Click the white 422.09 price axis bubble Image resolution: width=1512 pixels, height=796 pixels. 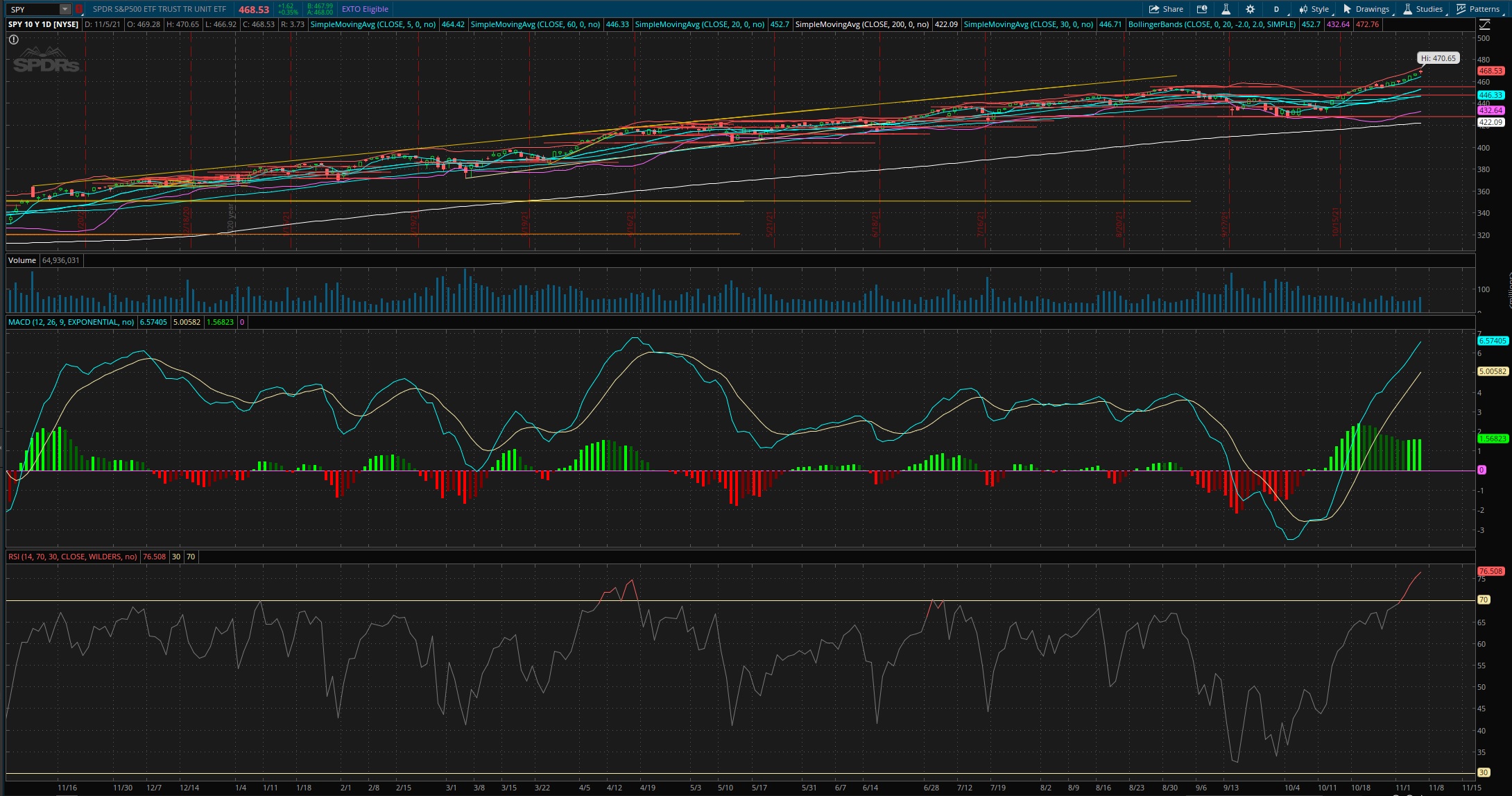click(1490, 122)
